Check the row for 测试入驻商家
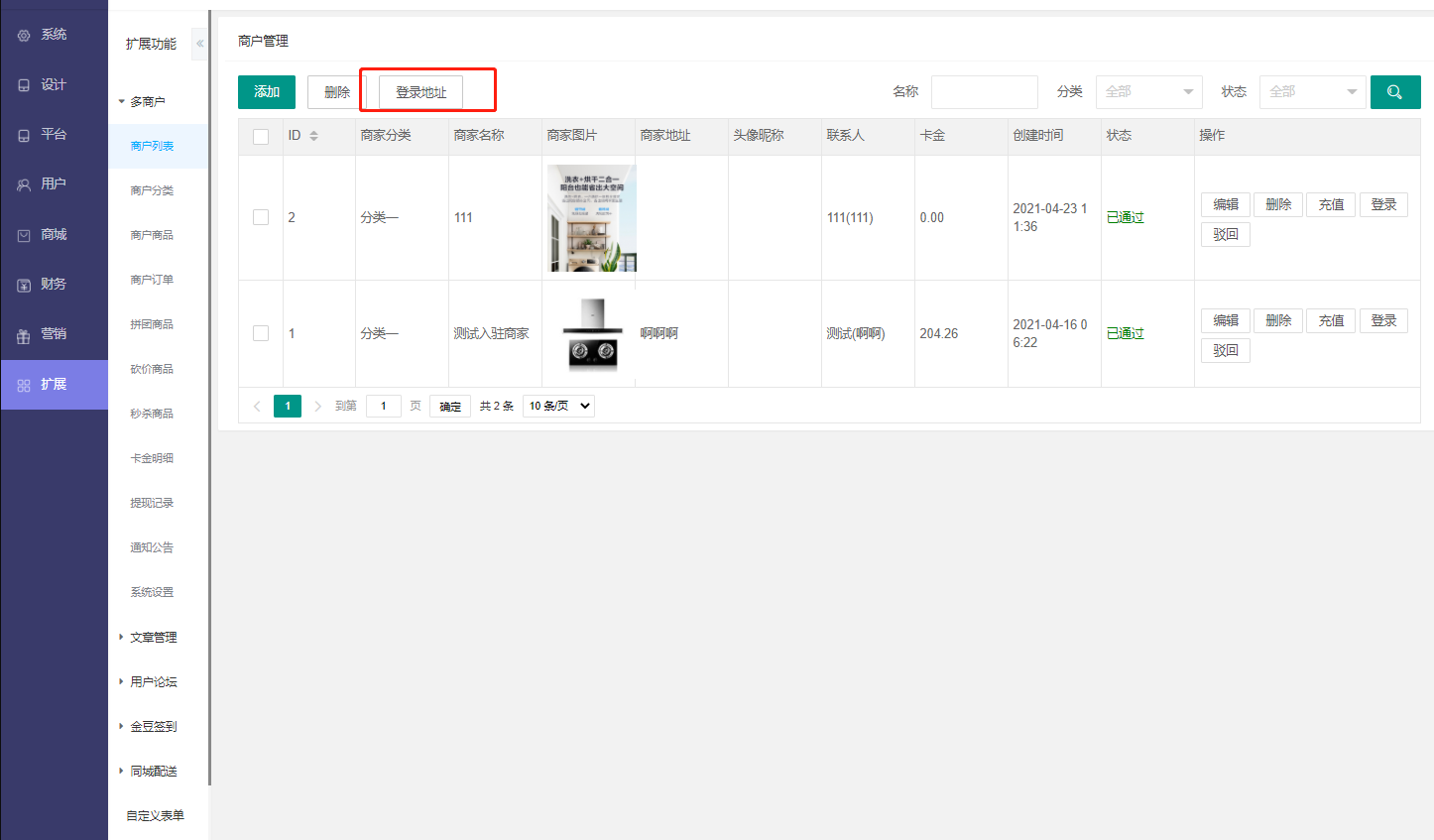Screen dimensions: 1434x840 261,333
